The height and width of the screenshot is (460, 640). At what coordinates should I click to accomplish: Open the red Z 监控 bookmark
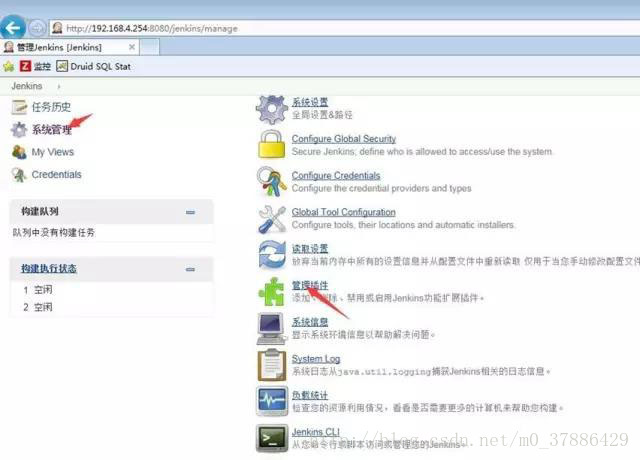point(36,66)
